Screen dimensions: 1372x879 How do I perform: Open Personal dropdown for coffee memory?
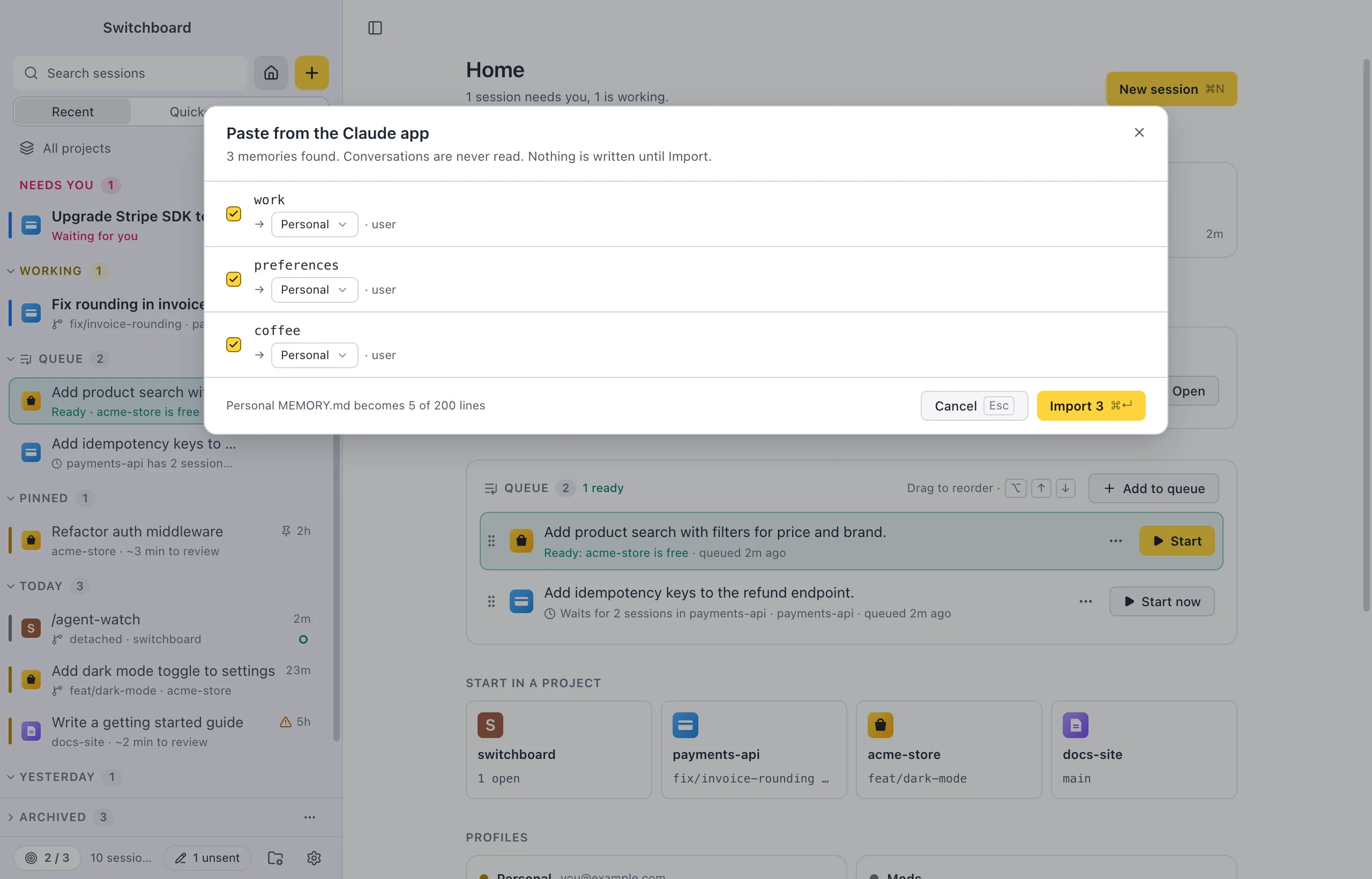tap(315, 355)
